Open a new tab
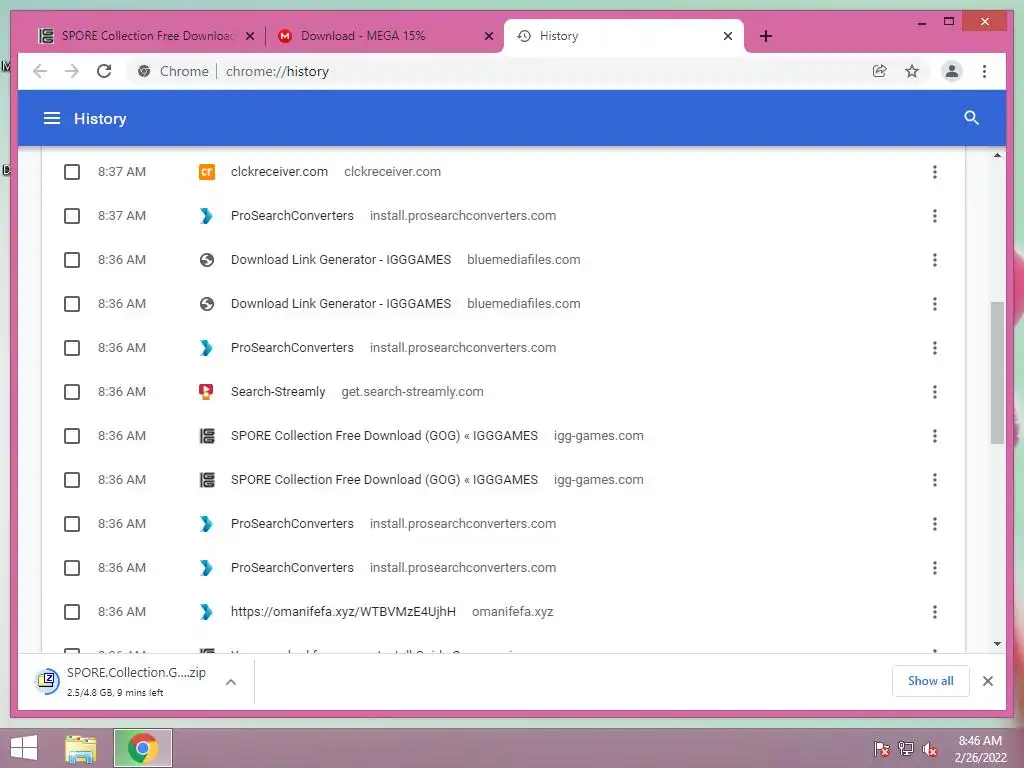Screen dimensions: 1024x768 point(766,36)
